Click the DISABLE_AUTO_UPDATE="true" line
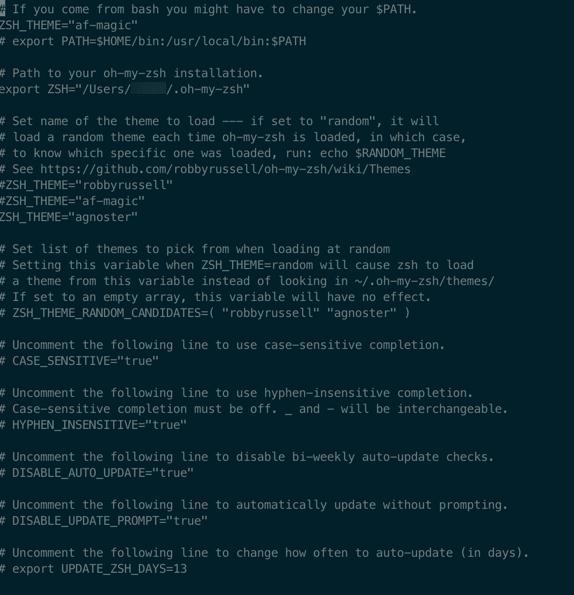 click(97, 473)
